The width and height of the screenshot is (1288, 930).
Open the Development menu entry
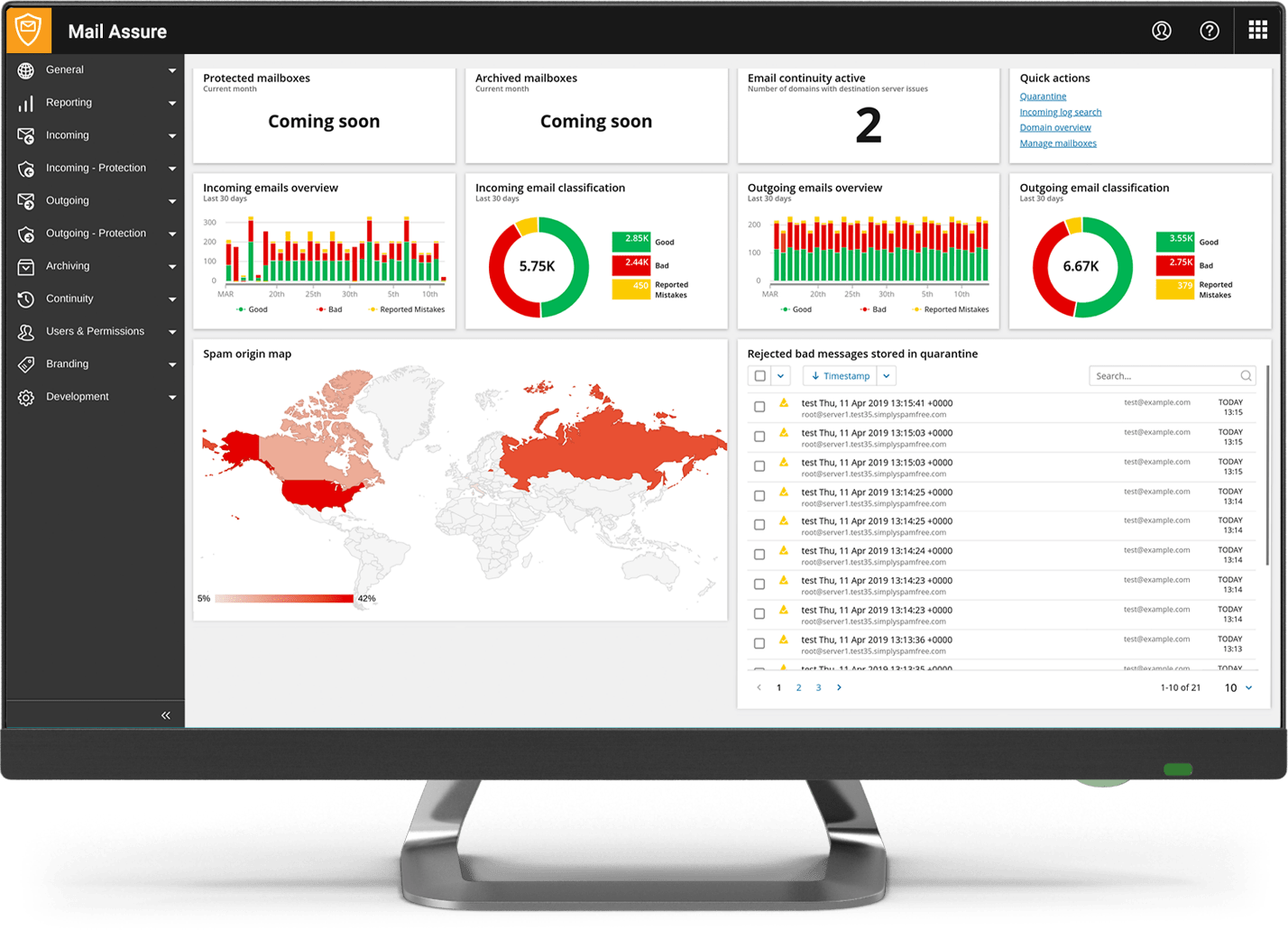26,395
